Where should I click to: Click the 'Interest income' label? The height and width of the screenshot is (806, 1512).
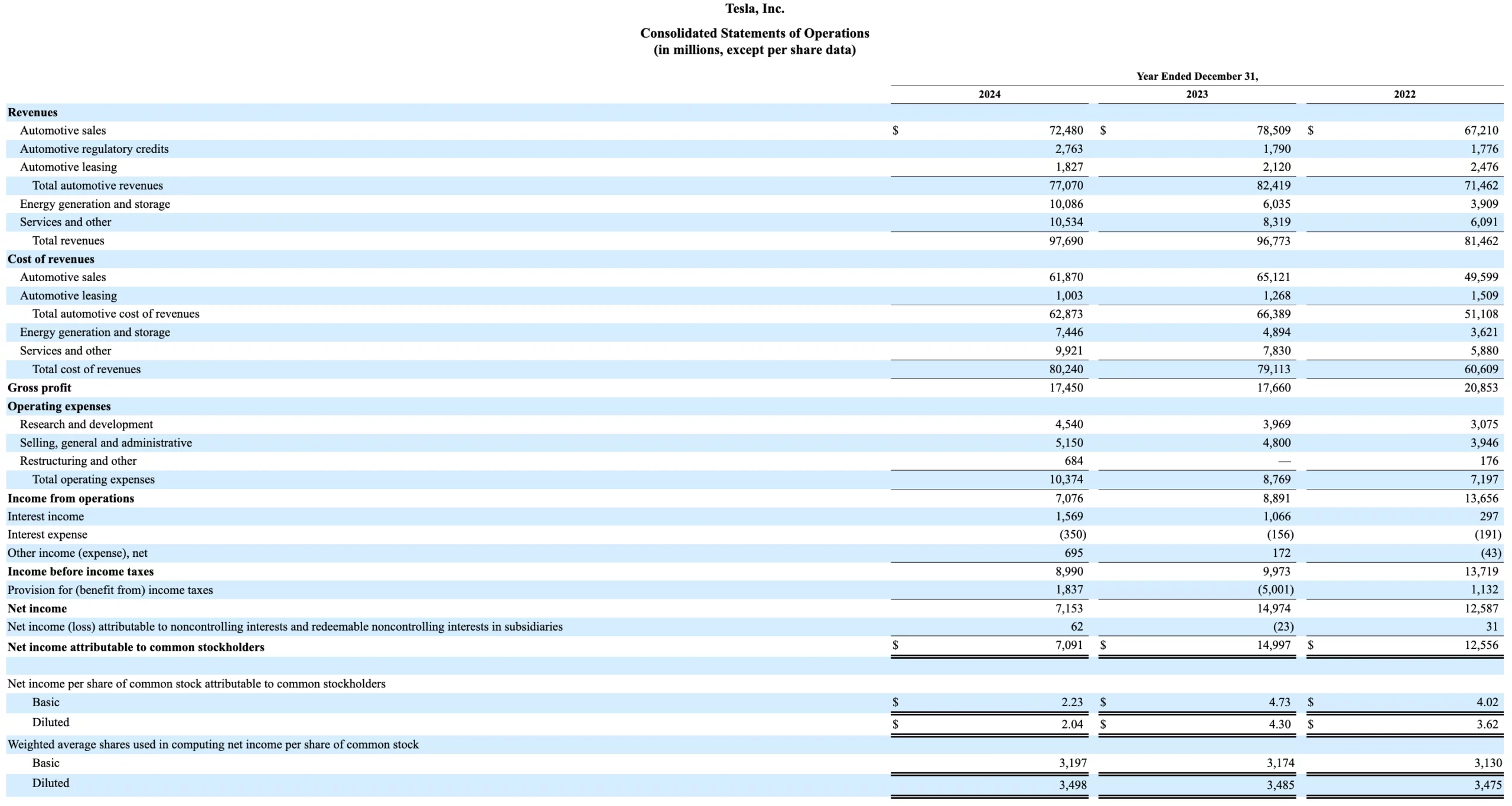(45, 517)
